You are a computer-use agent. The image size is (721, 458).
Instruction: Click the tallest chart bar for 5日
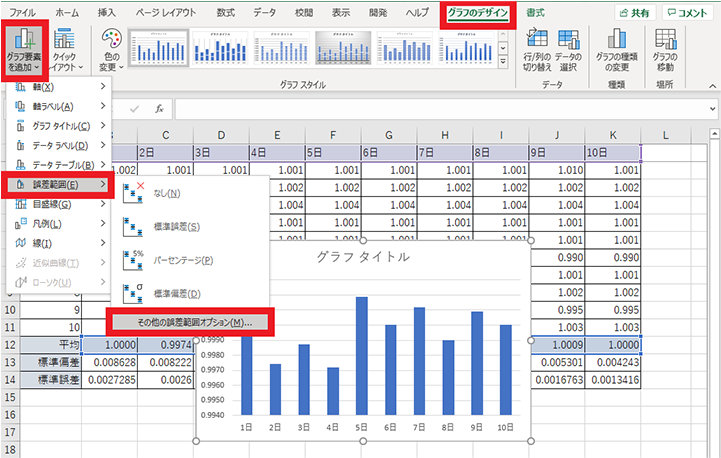(x=362, y=356)
